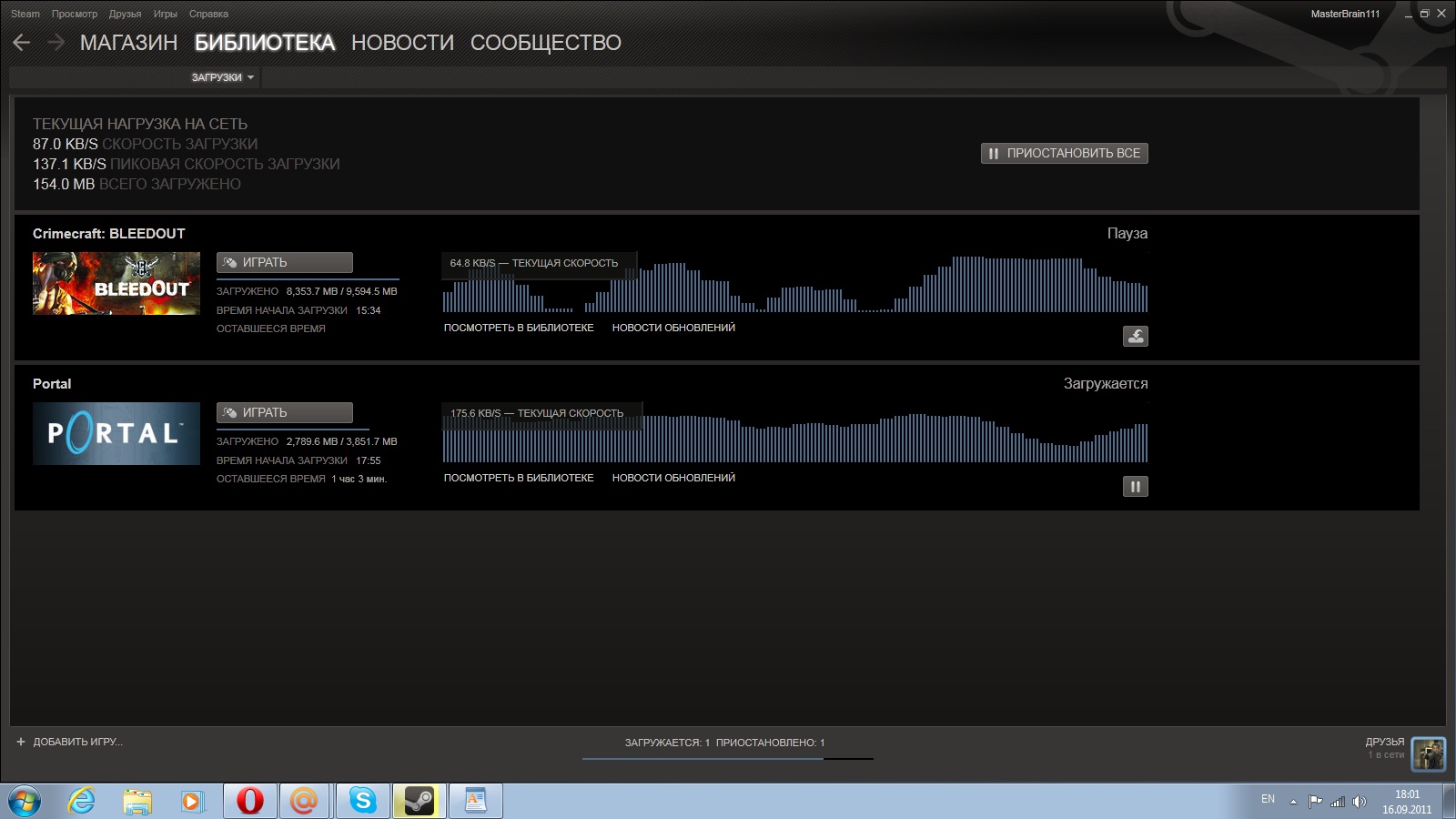Open Windows Media Player from the taskbar

[192, 801]
